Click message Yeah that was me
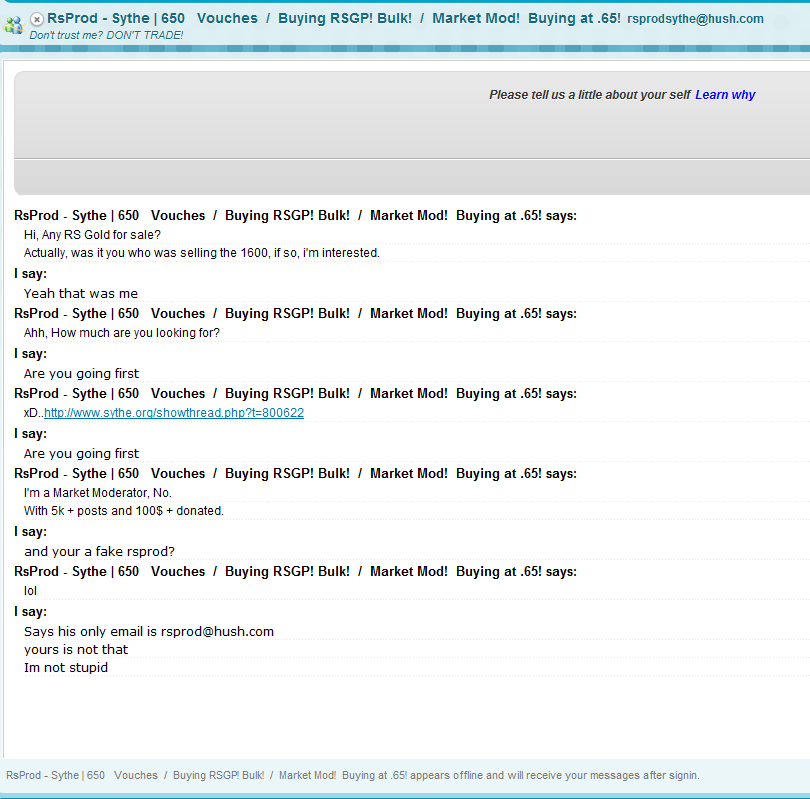The height and width of the screenshot is (799, 810). 81,293
